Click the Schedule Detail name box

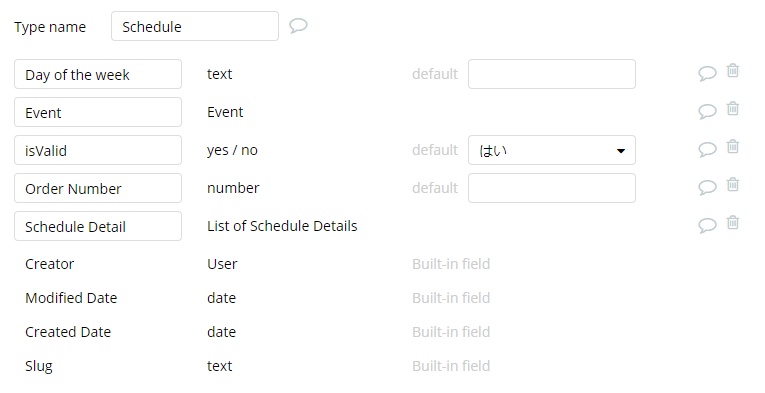[x=98, y=226]
